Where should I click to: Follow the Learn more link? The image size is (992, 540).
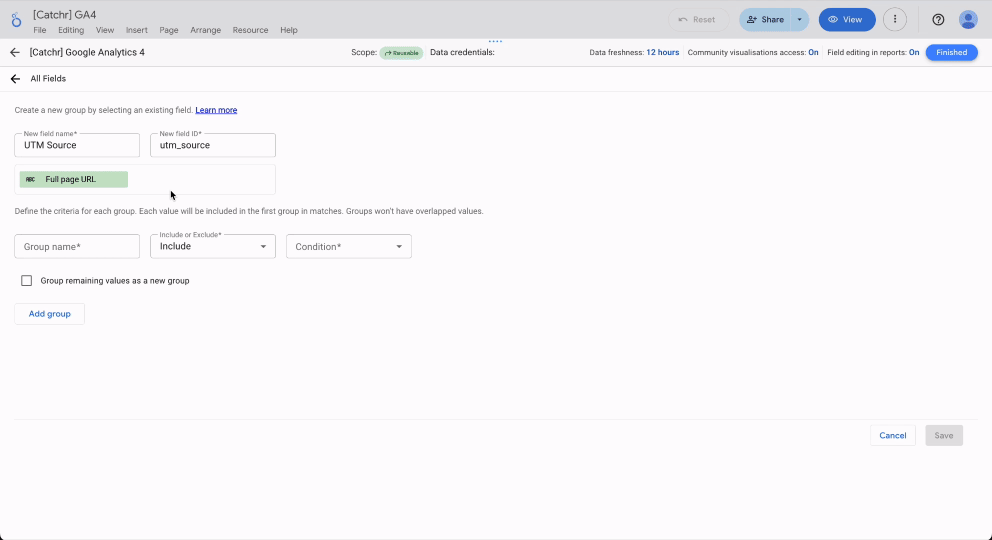[216, 110]
